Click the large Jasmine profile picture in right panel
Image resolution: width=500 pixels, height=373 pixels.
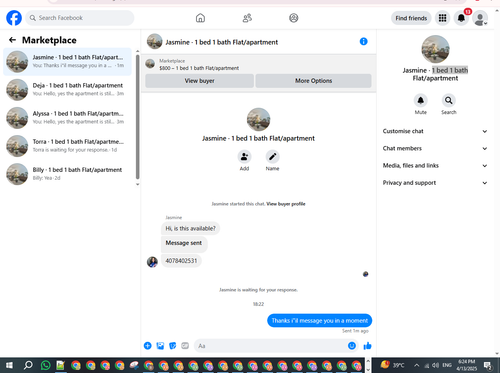(x=435, y=49)
